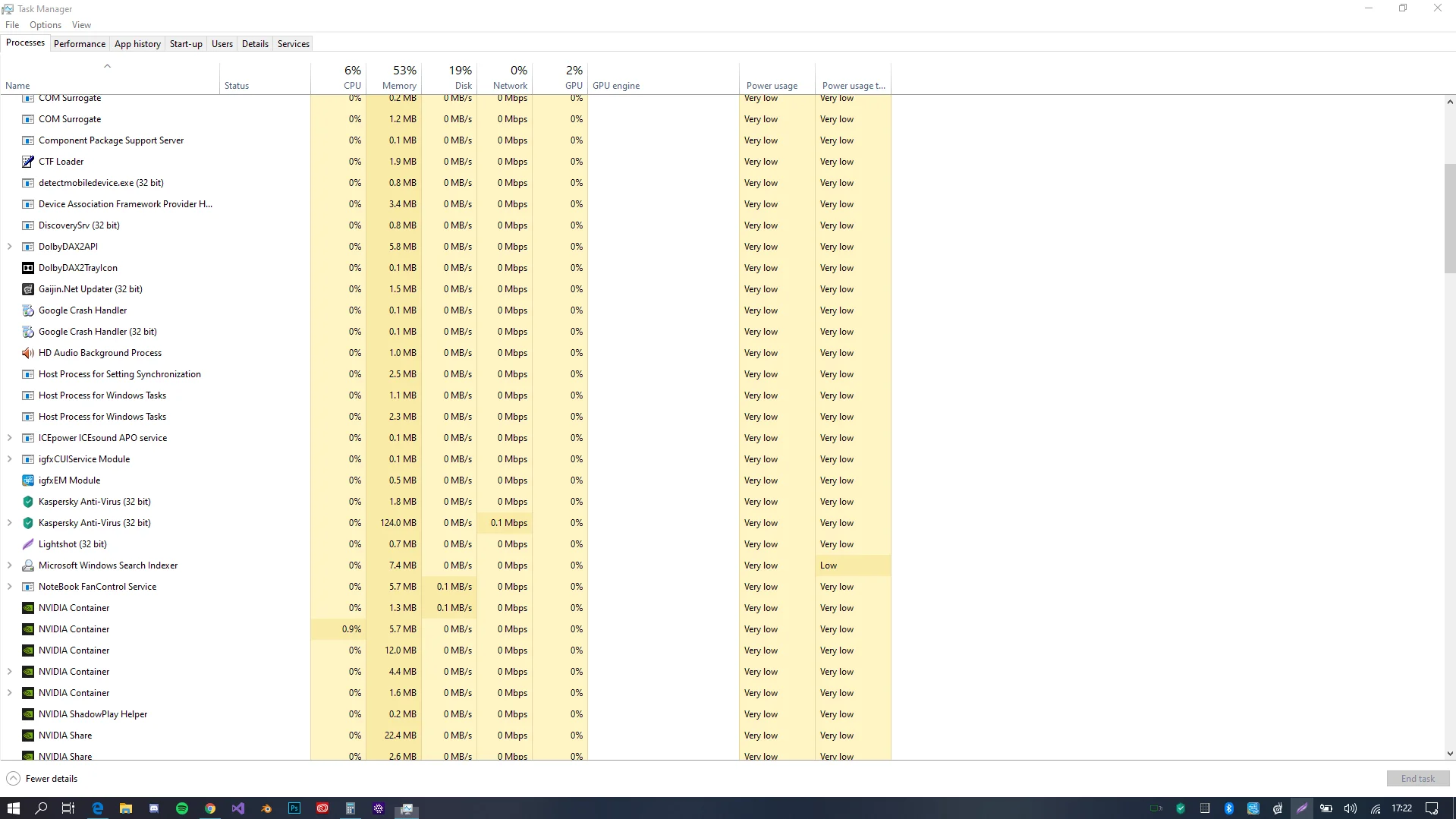Sort processes by the GPU percentage column
The width and height of the screenshot is (1456, 819).
click(x=560, y=77)
